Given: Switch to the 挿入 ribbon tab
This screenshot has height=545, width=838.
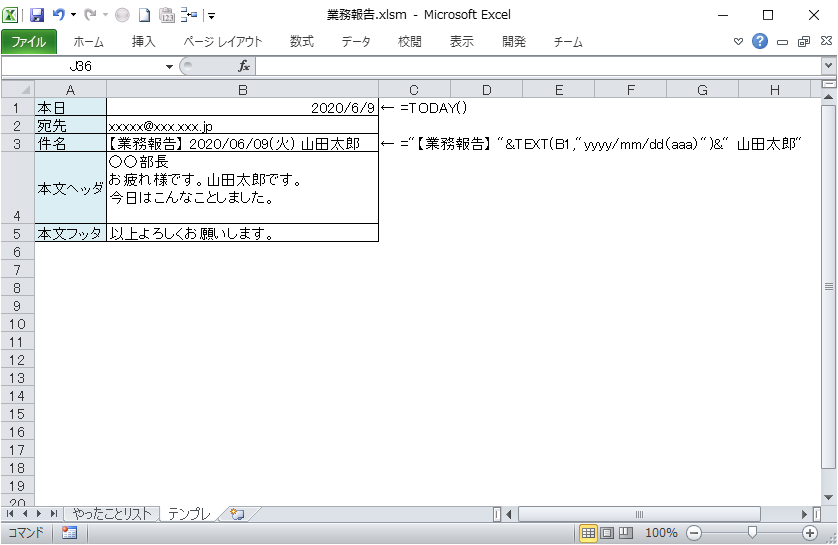Looking at the screenshot, I should coord(143,42).
